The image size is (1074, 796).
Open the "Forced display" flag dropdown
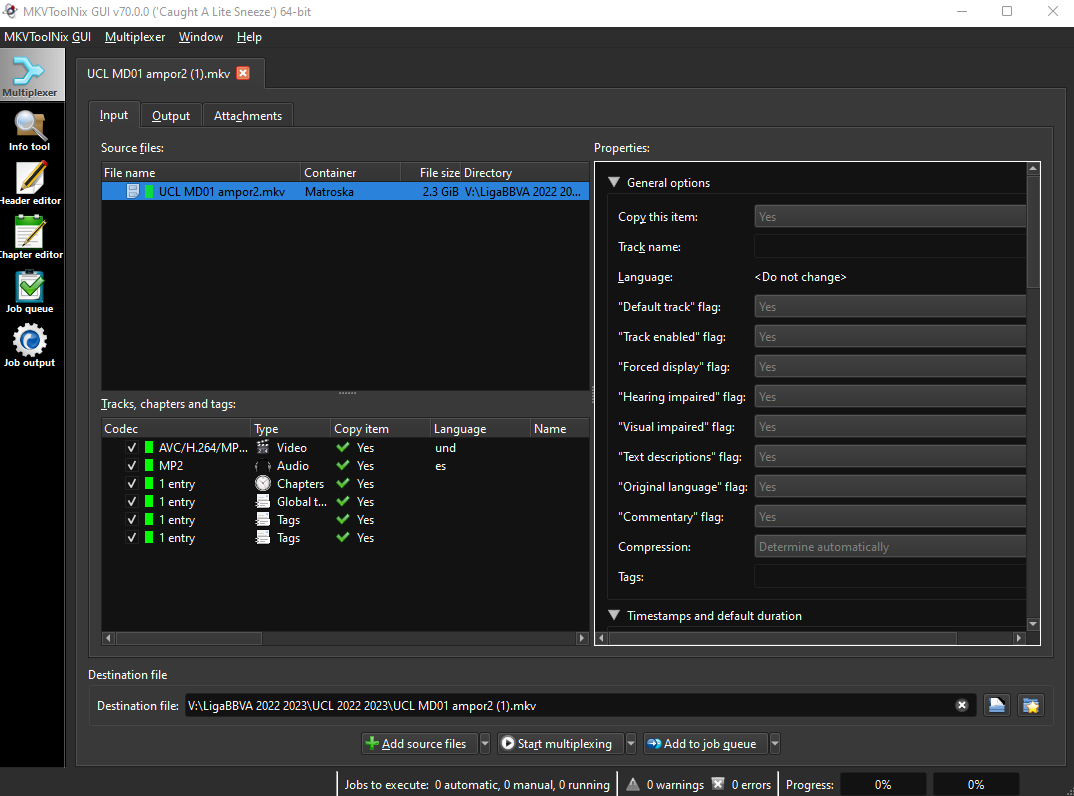coord(890,366)
